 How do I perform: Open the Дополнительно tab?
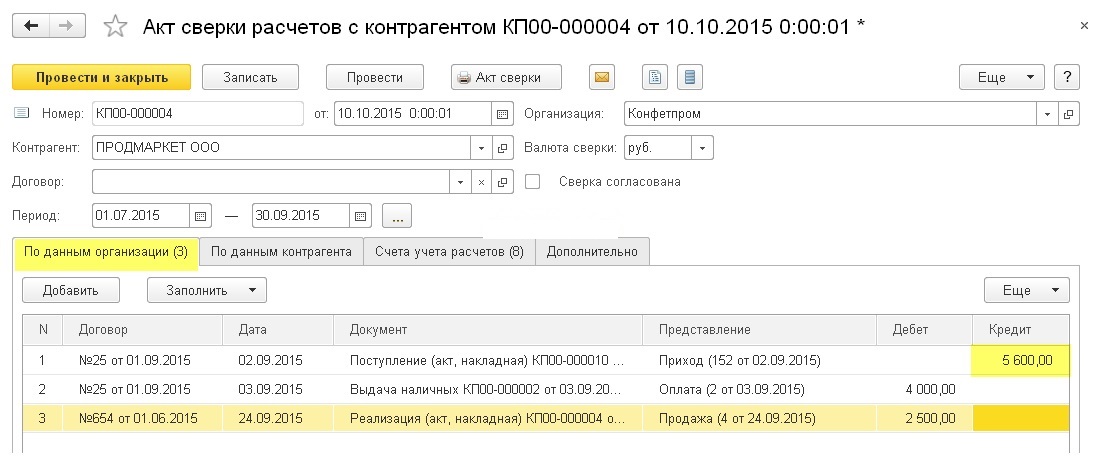(x=592, y=252)
